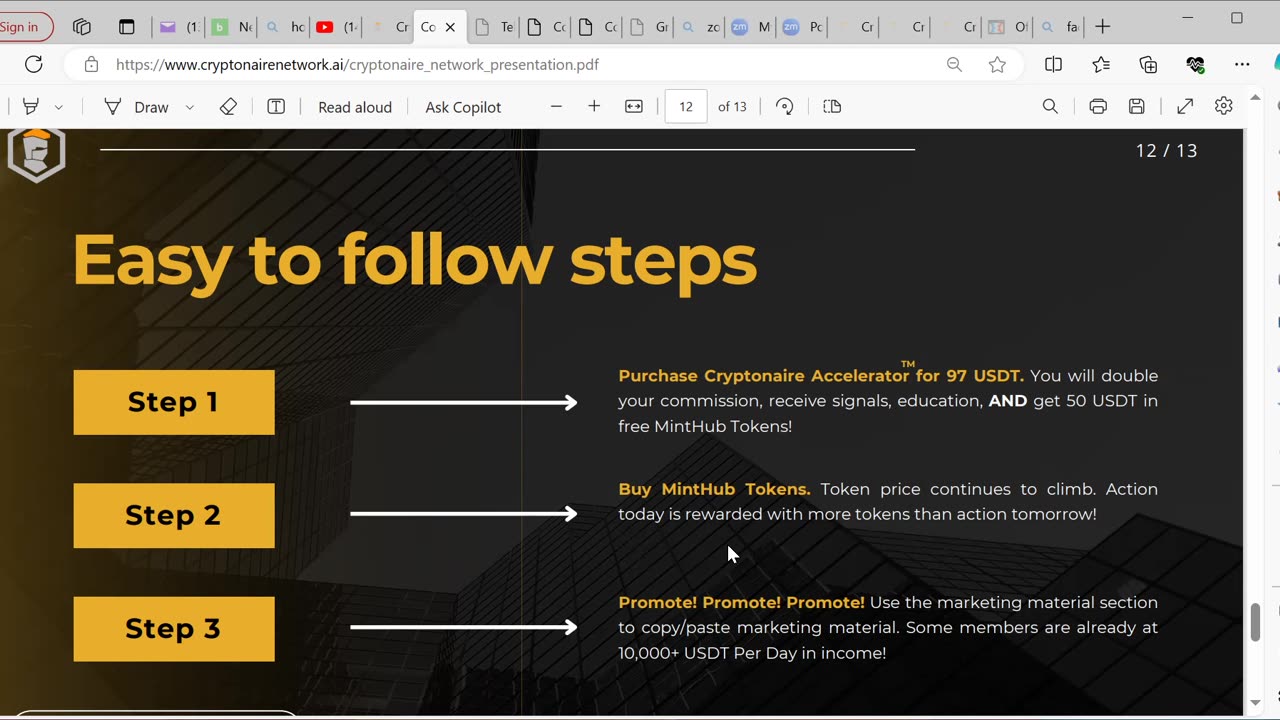Expand the Draw options dropdown arrow
This screenshot has width=1280, height=720.
point(189,107)
